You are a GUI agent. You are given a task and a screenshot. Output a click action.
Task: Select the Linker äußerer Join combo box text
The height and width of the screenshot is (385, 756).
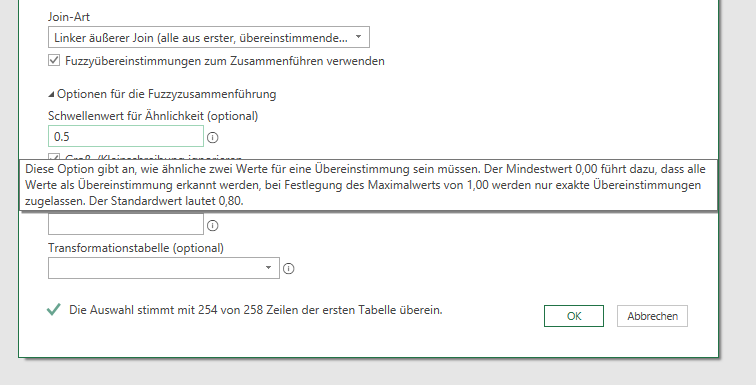201,38
